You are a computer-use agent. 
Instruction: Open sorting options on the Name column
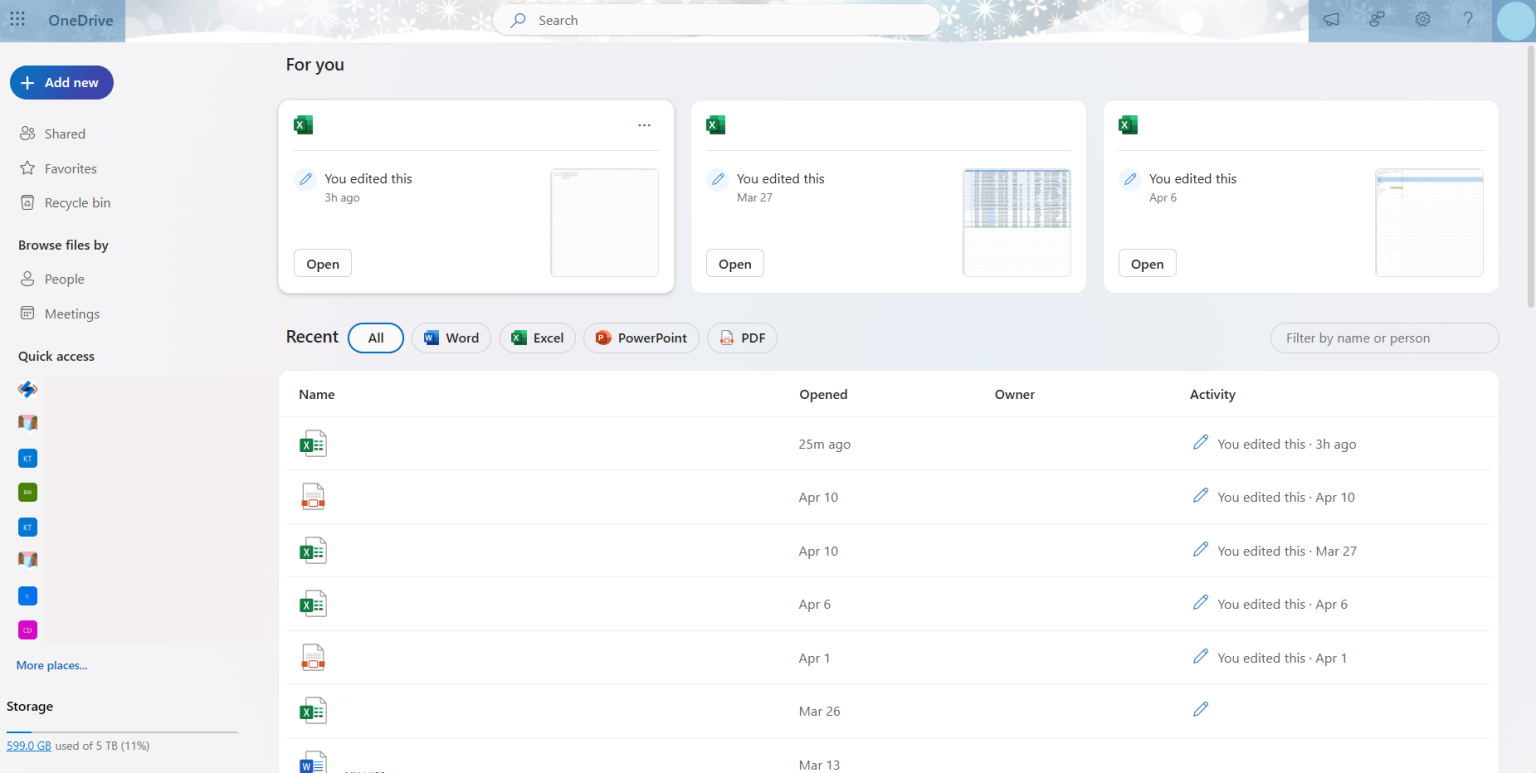click(316, 394)
